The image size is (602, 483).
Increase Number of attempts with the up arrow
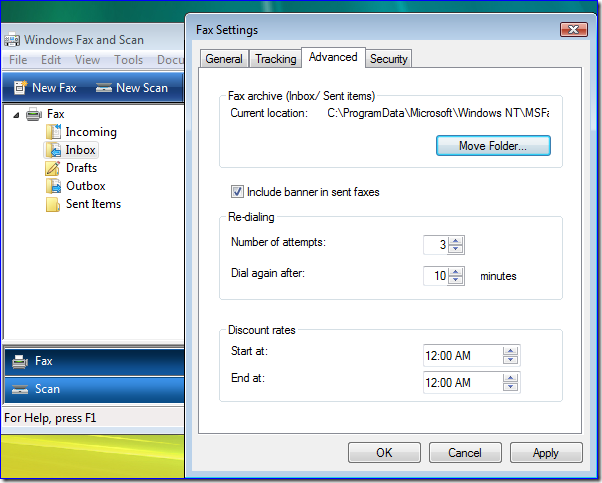pos(456,241)
